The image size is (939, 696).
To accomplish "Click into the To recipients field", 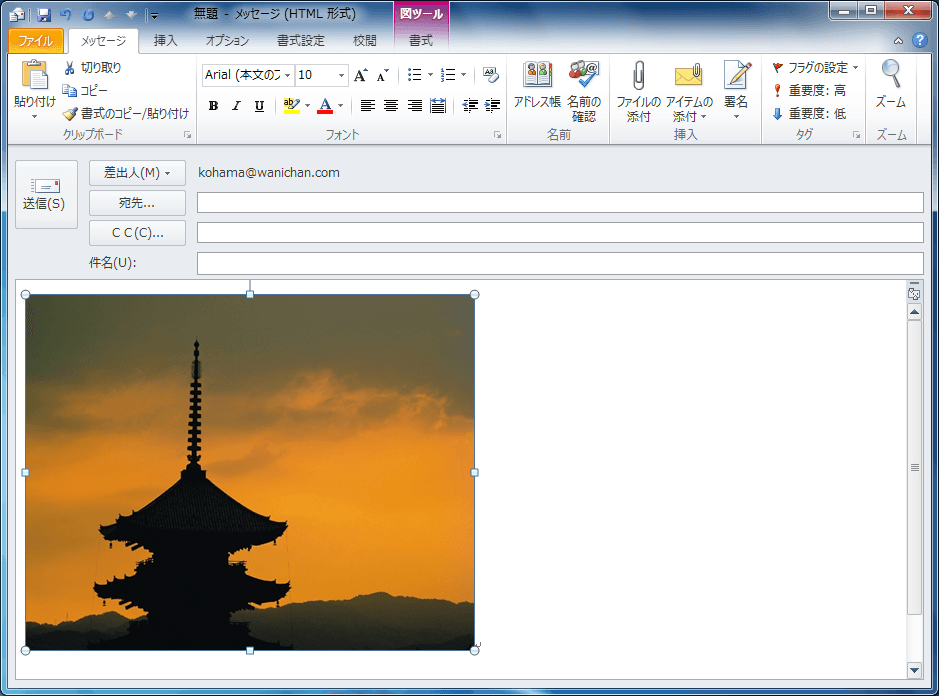I will point(560,202).
